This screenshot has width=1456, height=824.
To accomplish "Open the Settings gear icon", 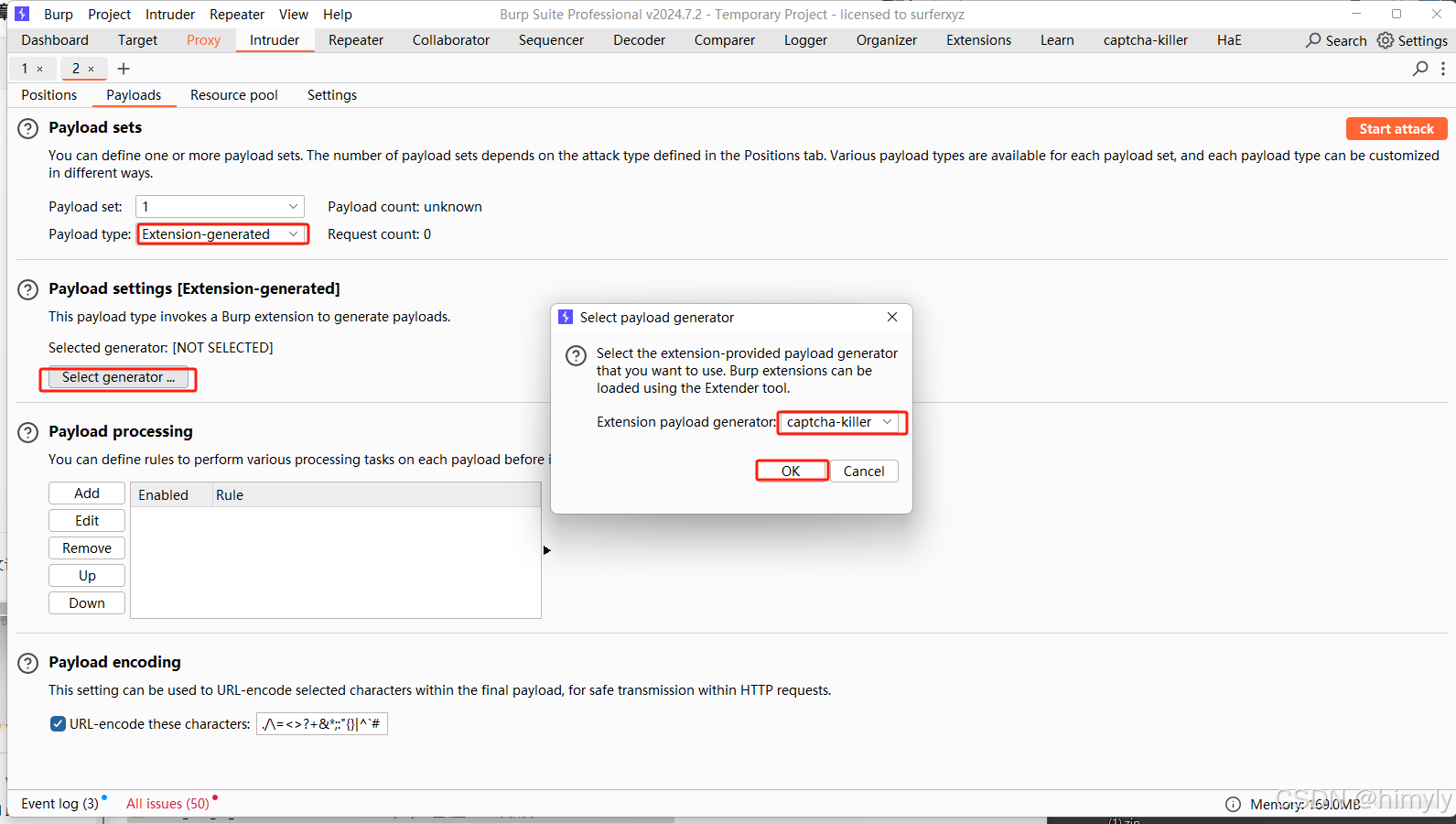I will tap(1386, 40).
